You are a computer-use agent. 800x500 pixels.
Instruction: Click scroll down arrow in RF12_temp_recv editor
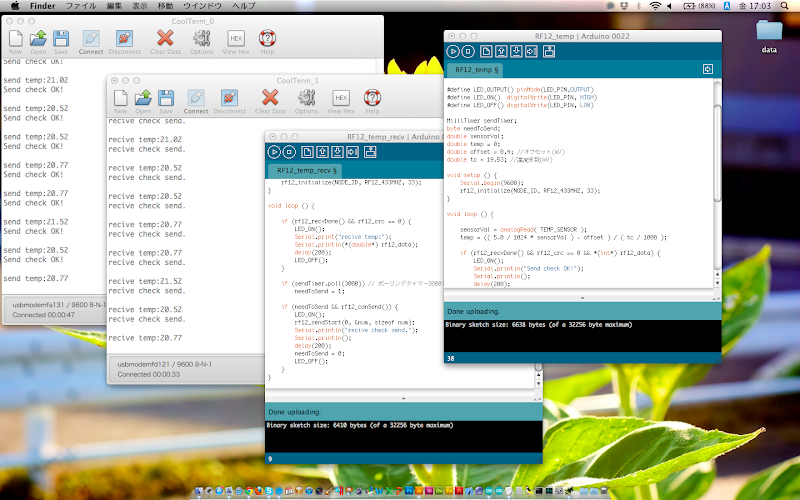(x=538, y=384)
